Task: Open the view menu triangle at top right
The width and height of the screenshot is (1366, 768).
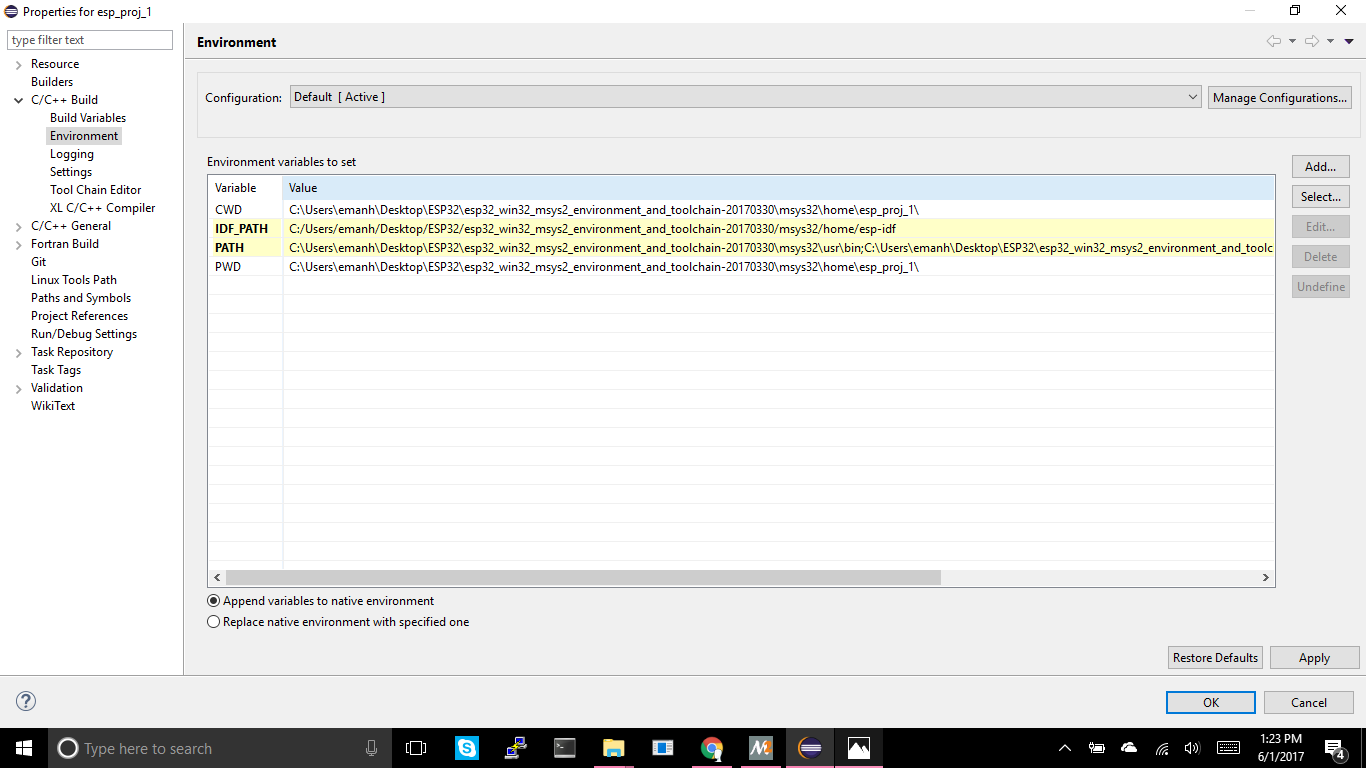Action: coord(1348,42)
